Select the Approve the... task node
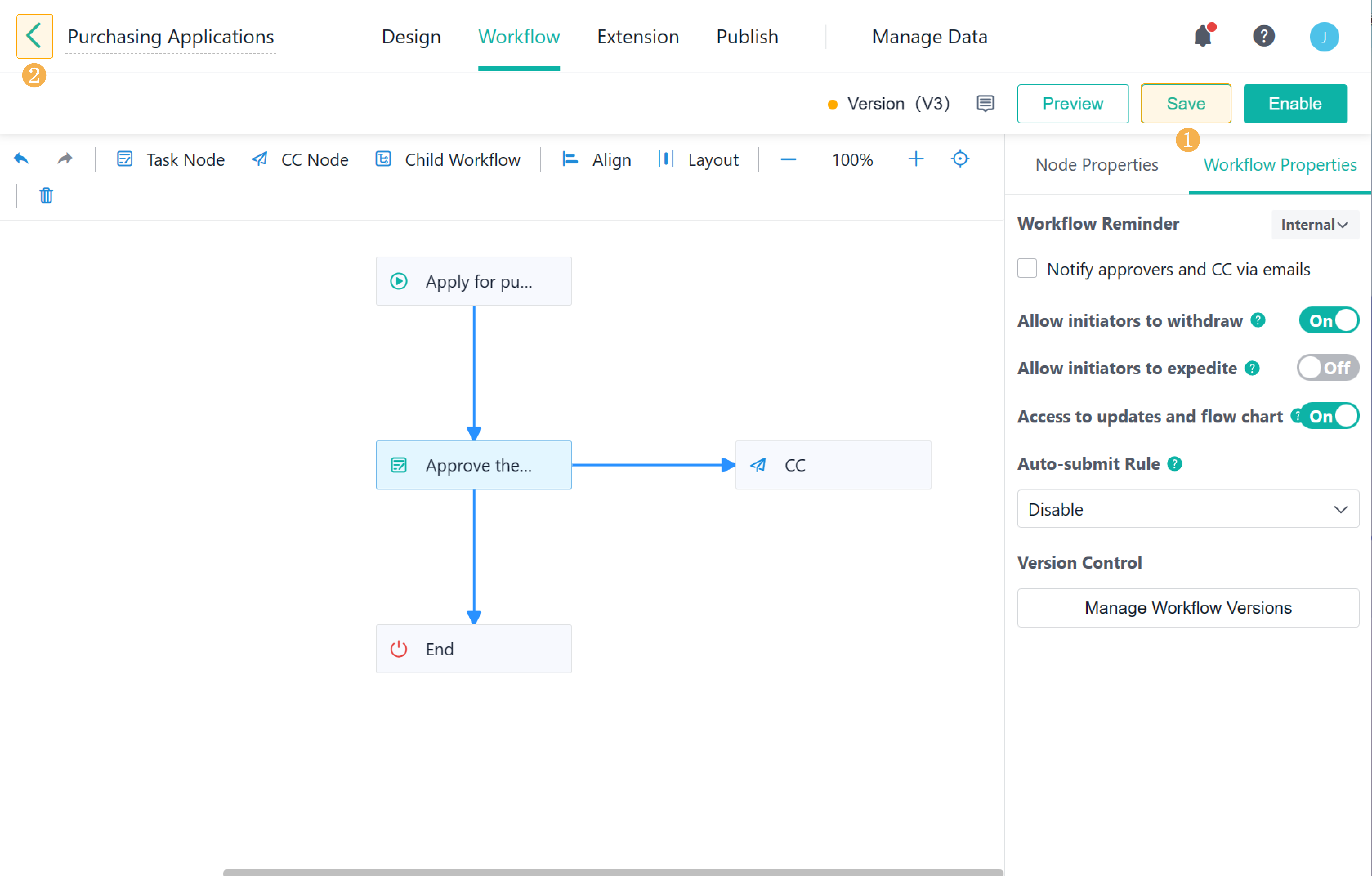This screenshot has height=876, width=1372. click(474, 465)
